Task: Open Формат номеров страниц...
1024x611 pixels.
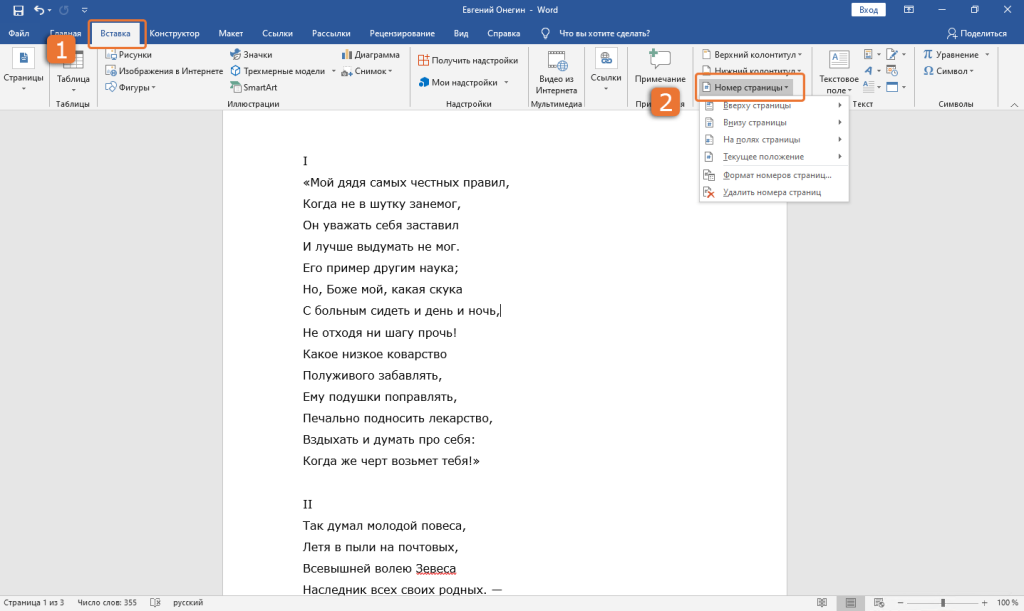Action: click(774, 175)
